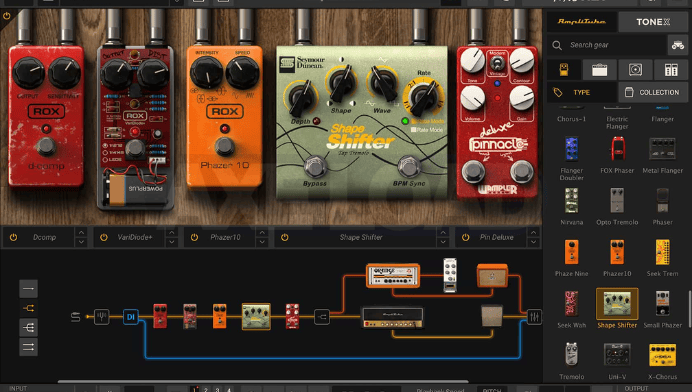Choose triple-lane routing layout

coord(28,347)
